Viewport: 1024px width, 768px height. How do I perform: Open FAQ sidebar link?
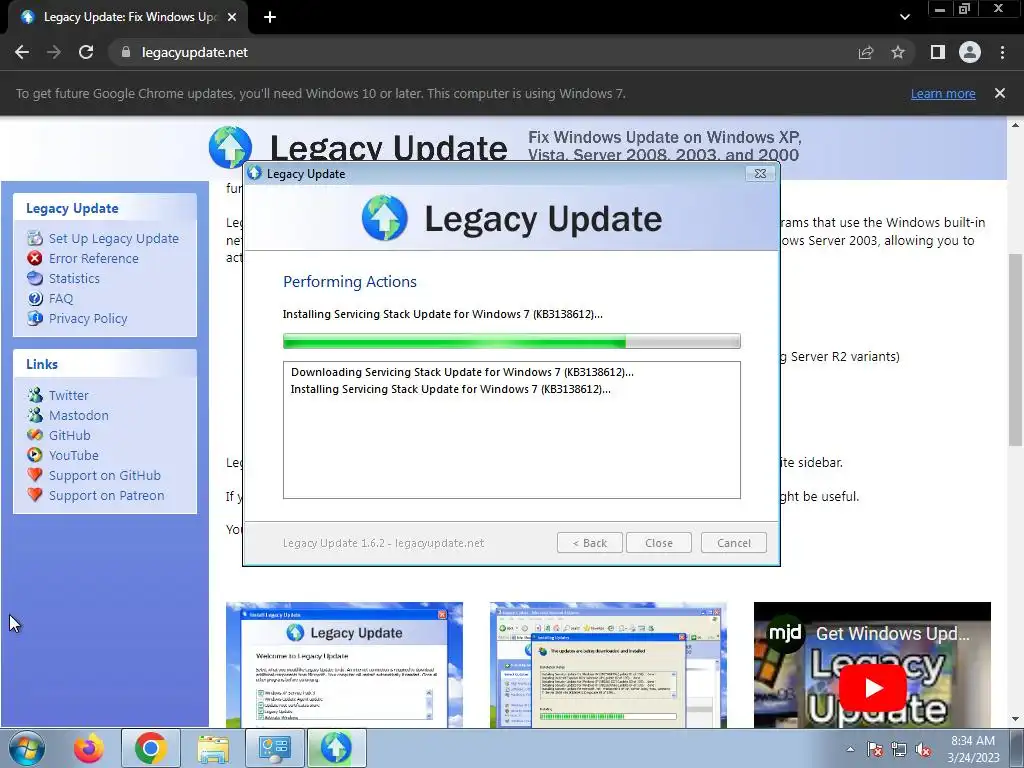click(61, 298)
